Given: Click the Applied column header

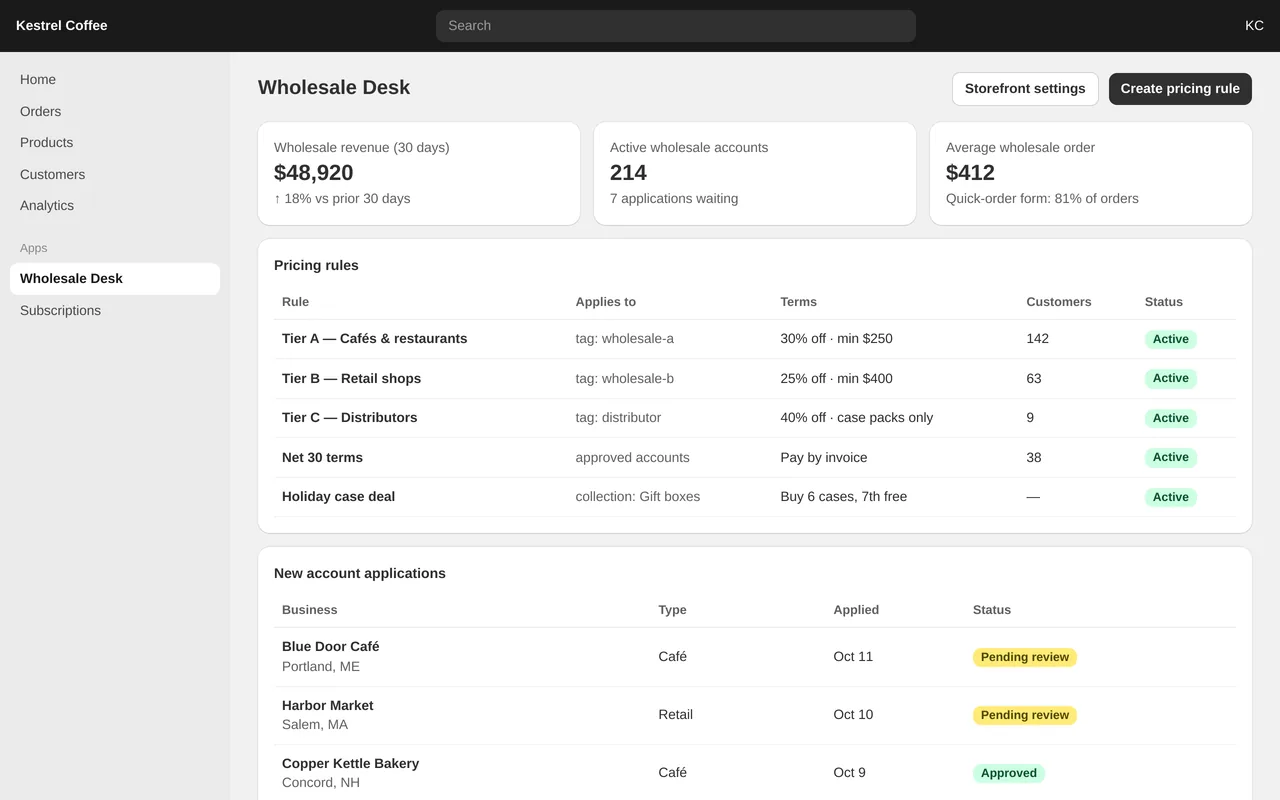Looking at the screenshot, I should [856, 610].
